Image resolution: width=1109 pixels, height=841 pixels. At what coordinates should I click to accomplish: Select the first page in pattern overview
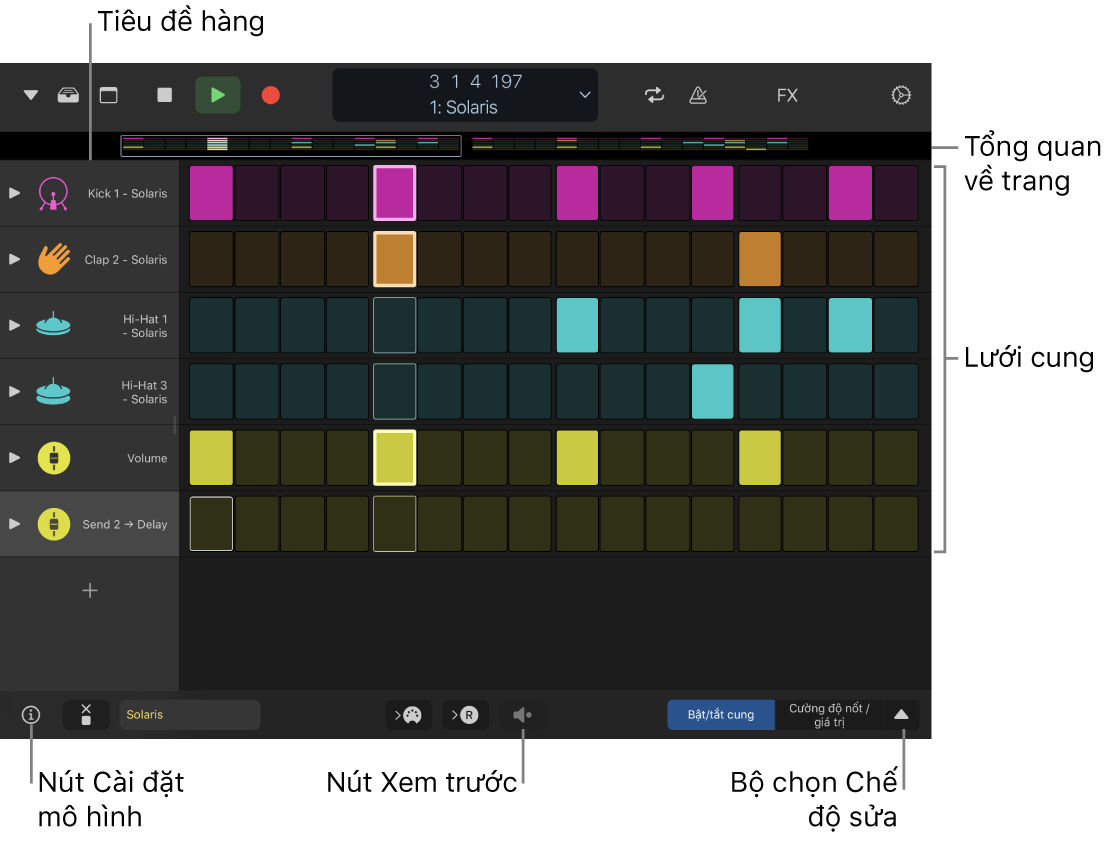(291, 145)
